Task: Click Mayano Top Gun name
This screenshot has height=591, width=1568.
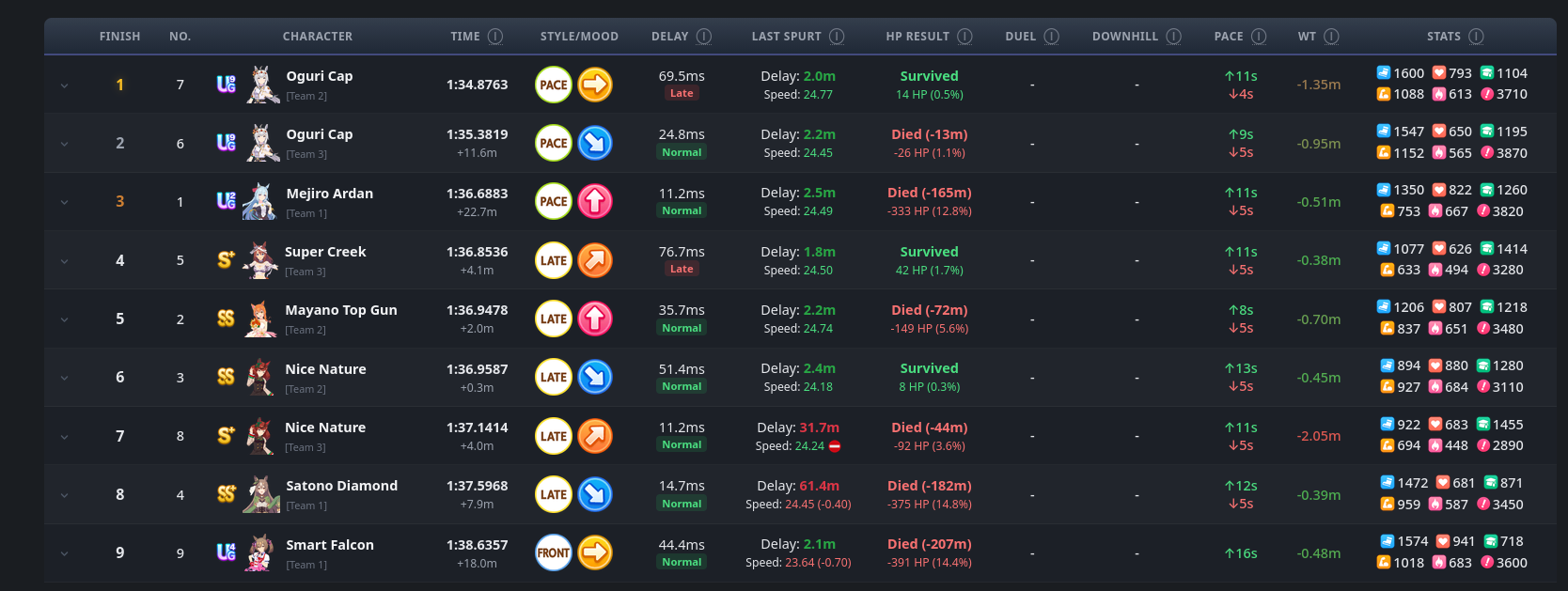Action: point(341,310)
